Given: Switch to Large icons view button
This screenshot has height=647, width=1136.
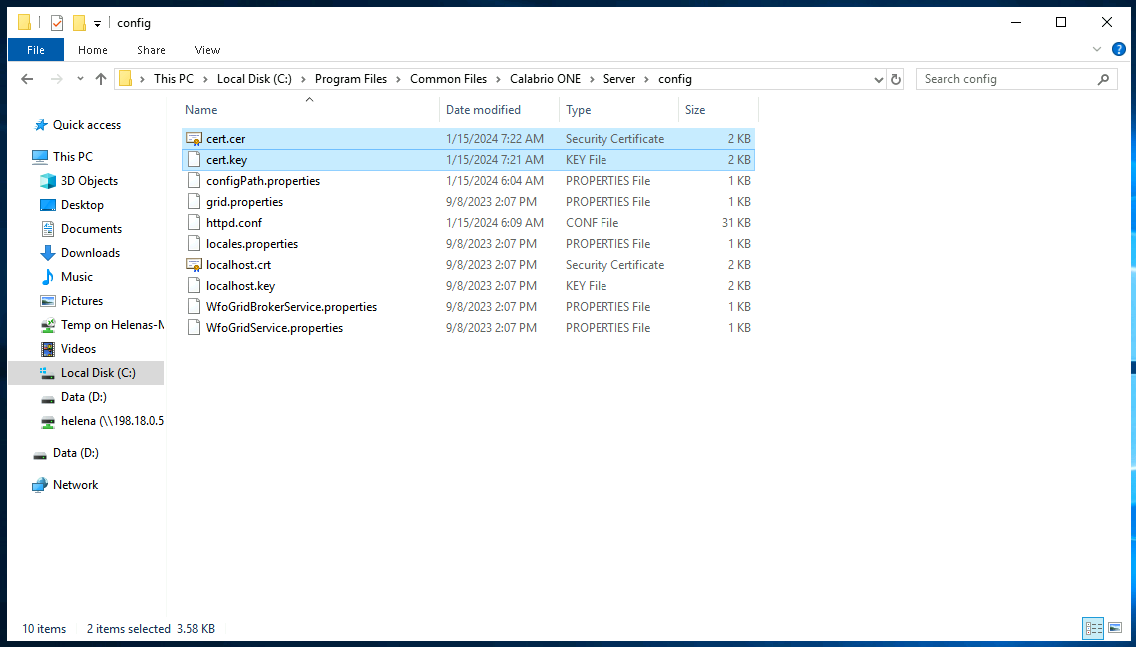Looking at the screenshot, I should (x=1115, y=628).
